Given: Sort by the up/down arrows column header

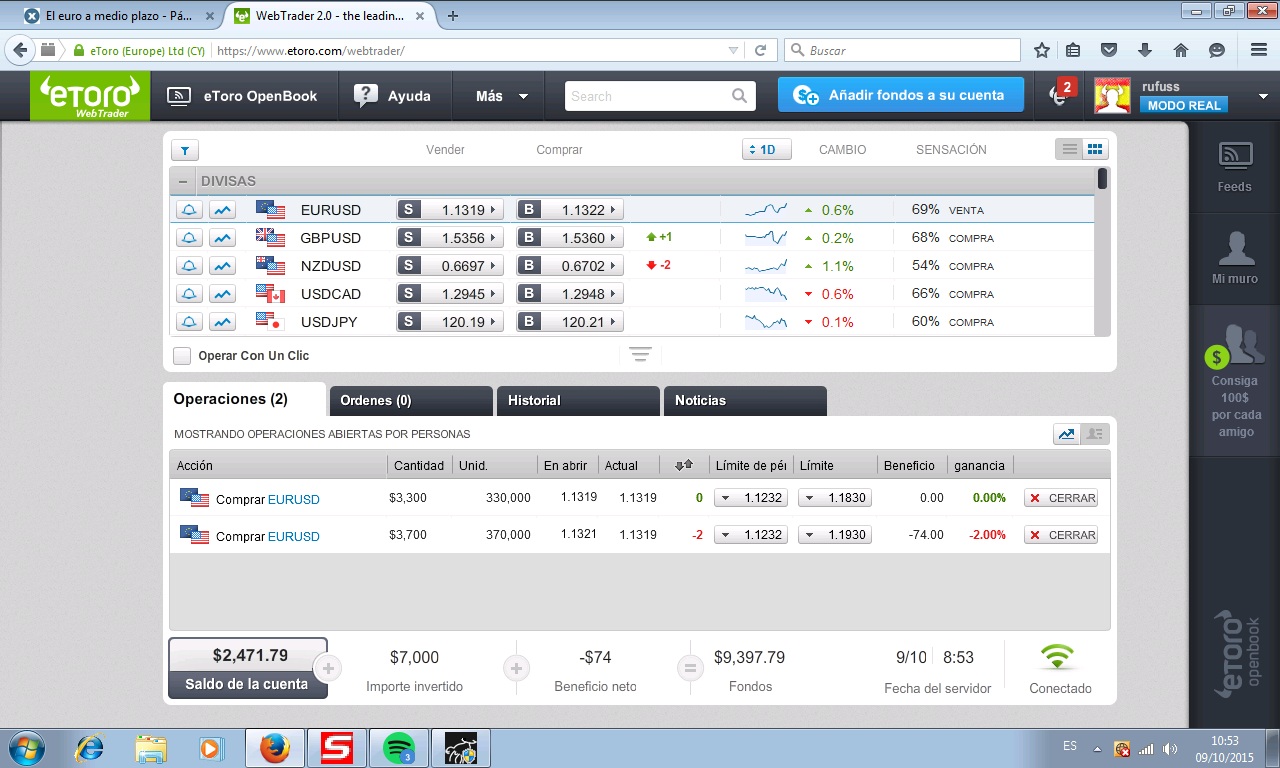Looking at the screenshot, I should click(x=684, y=465).
